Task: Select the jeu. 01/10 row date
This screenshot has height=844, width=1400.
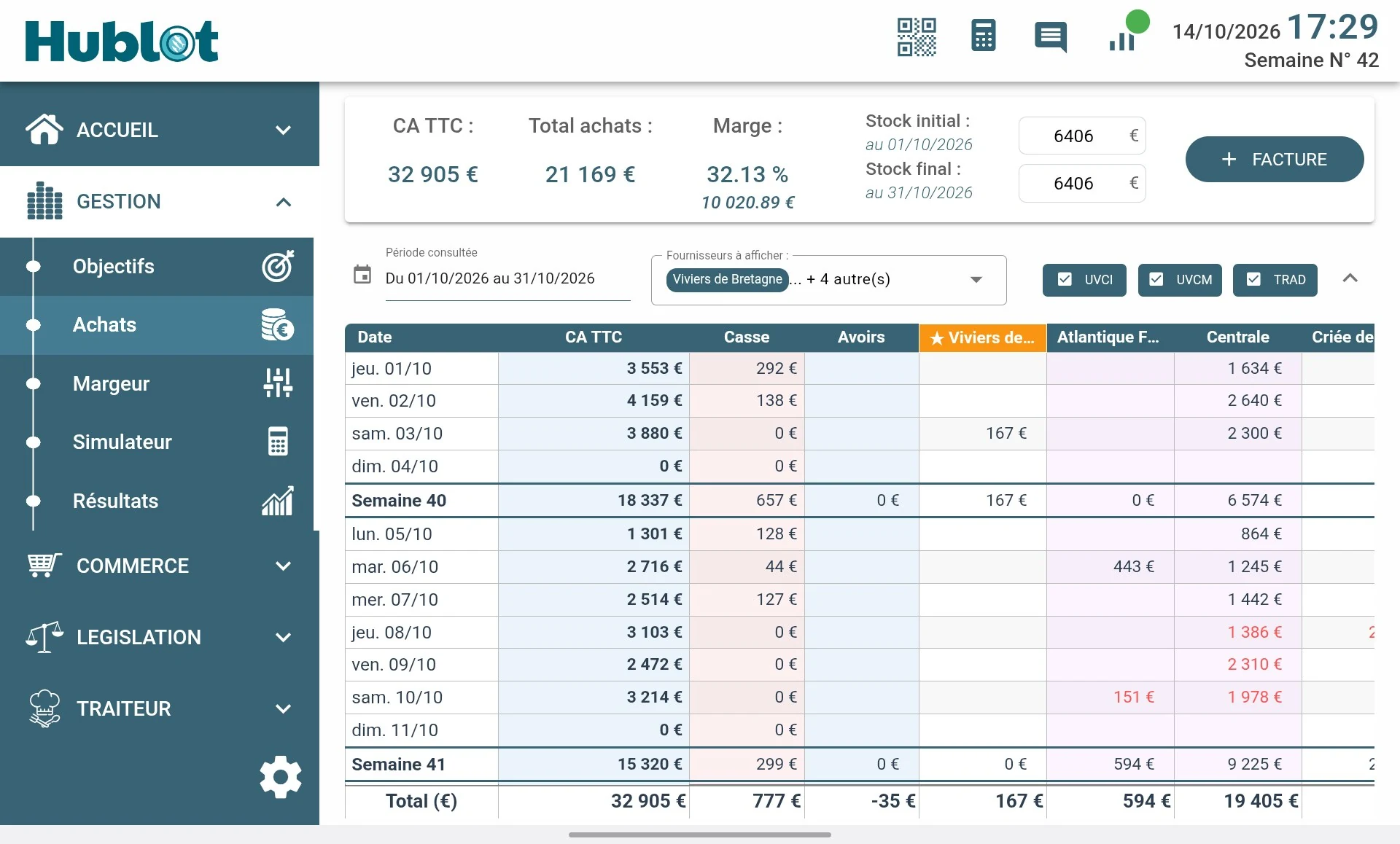Action: point(392,369)
